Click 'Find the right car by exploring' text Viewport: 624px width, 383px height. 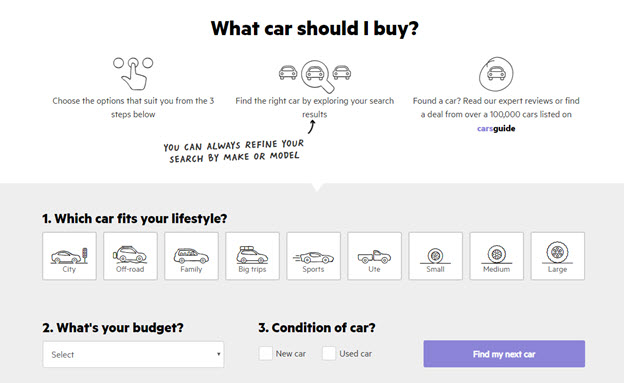(314, 107)
